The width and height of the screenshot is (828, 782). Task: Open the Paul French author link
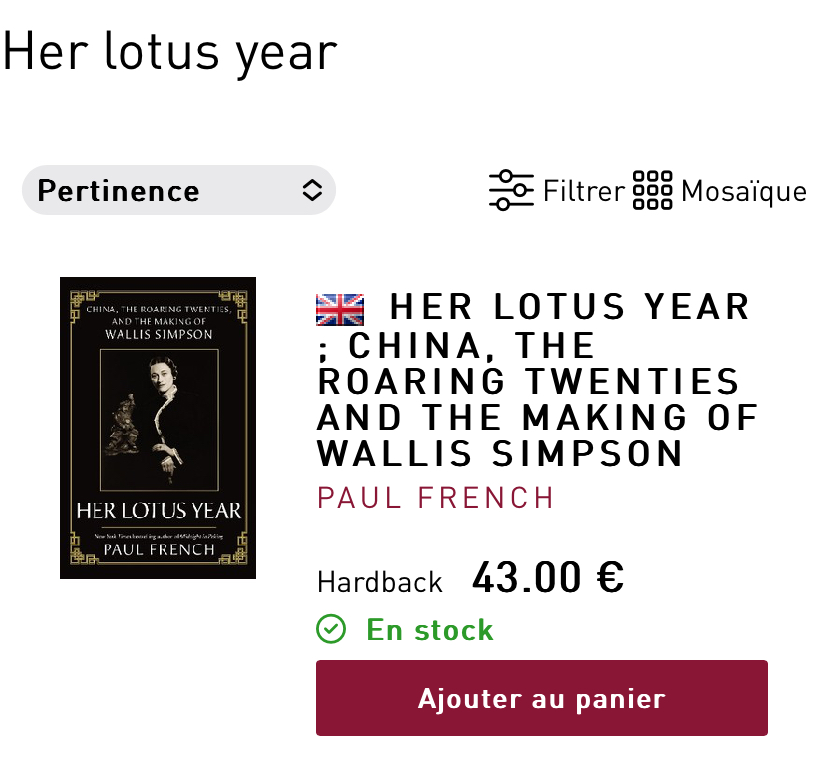(435, 497)
